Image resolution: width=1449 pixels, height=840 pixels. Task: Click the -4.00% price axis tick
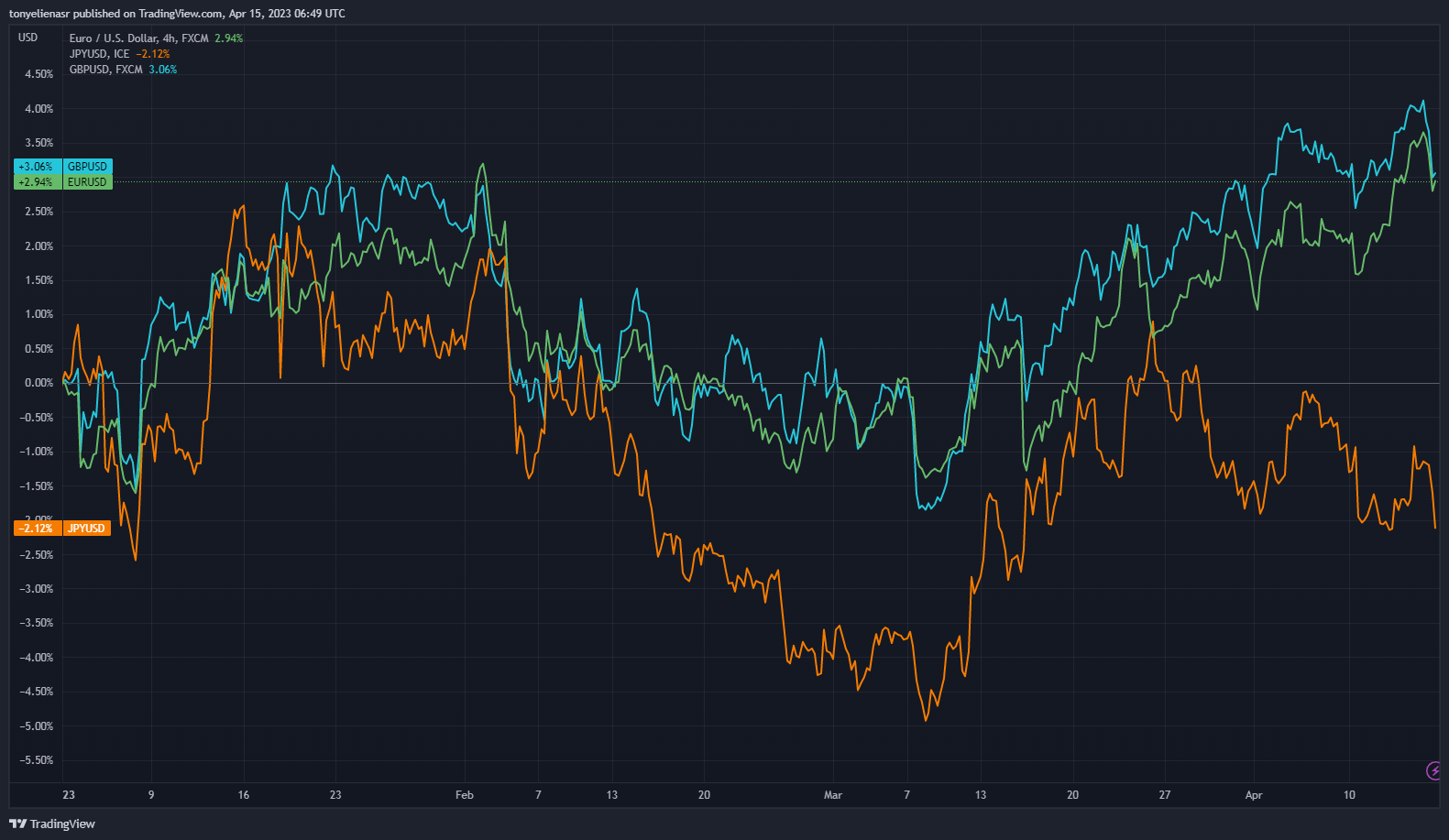(37, 658)
